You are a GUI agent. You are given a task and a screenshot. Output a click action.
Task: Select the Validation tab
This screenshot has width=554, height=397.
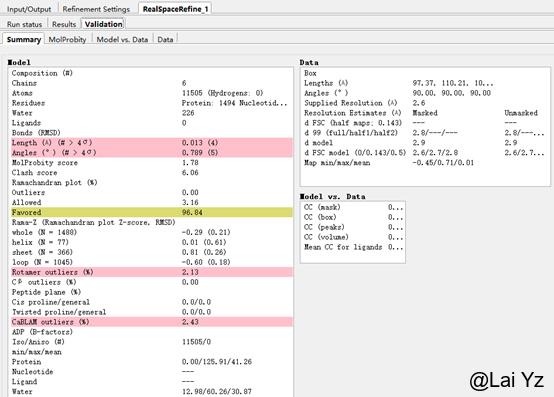104,24
